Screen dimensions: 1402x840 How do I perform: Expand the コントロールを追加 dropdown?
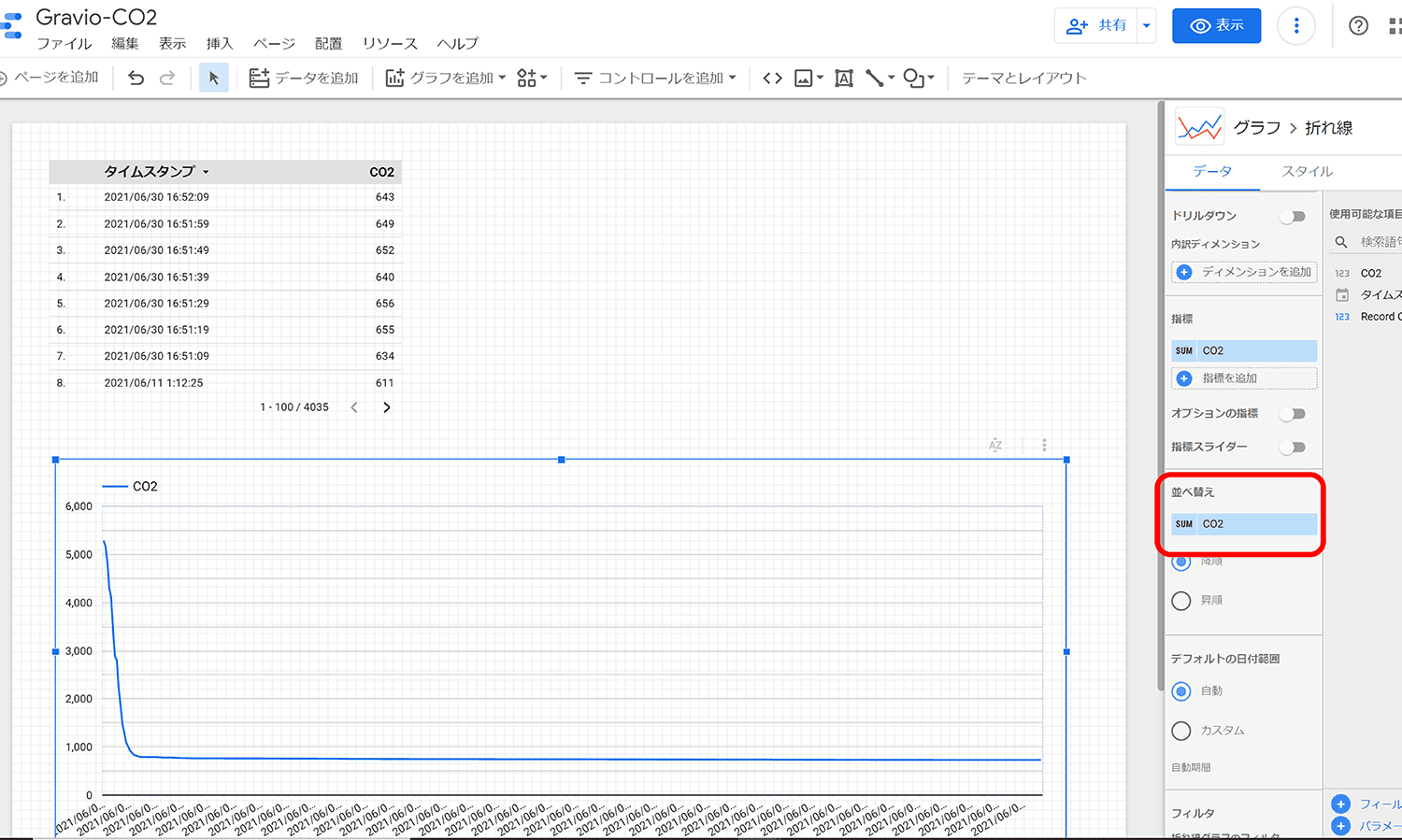(x=732, y=78)
